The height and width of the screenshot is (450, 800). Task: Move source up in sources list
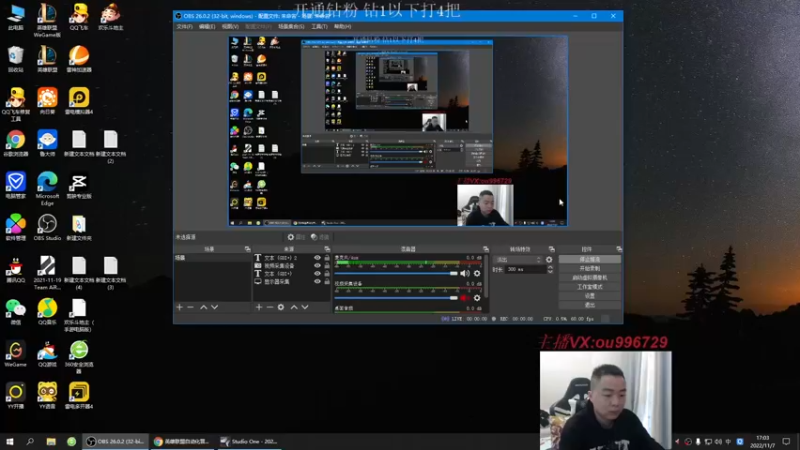[x=294, y=307]
